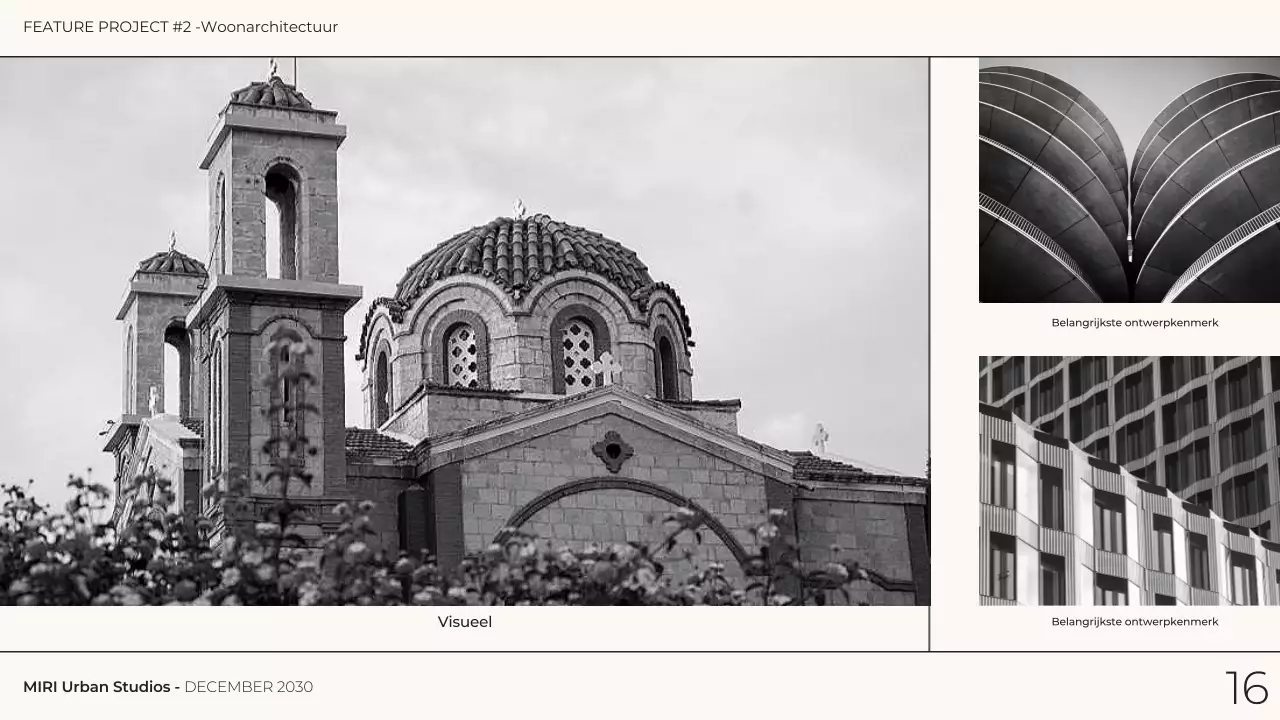Select the vertical divider line between images

pos(929,350)
